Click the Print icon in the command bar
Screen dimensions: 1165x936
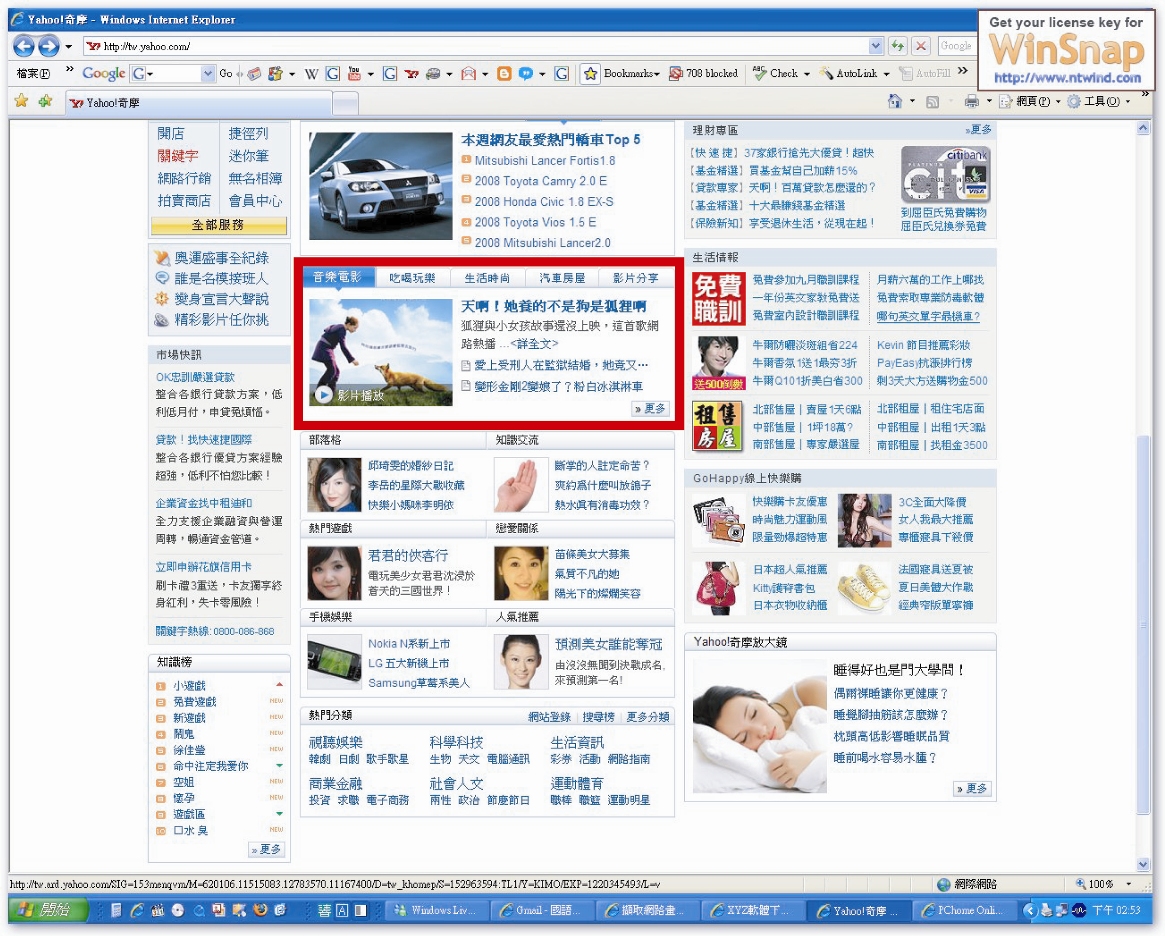pyautogui.click(x=971, y=102)
